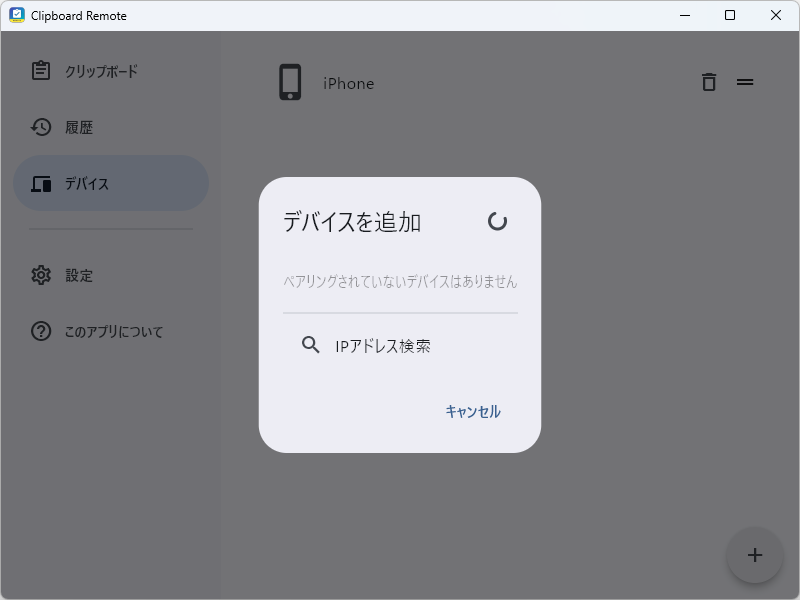Viewport: 800px width, 600px height.
Task: Cancel the dialog with the キャンセル button
Action: pyautogui.click(x=471, y=411)
